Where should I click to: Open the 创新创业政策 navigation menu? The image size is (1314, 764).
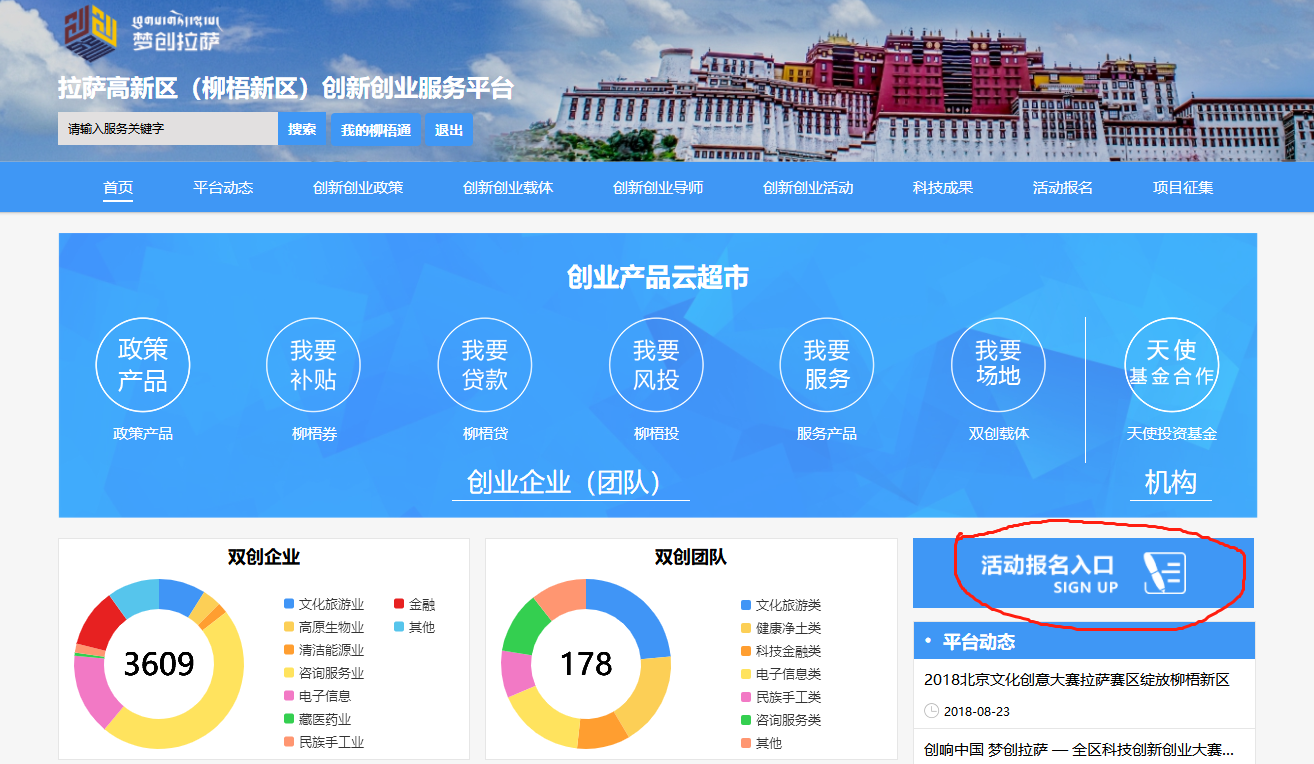pos(358,188)
